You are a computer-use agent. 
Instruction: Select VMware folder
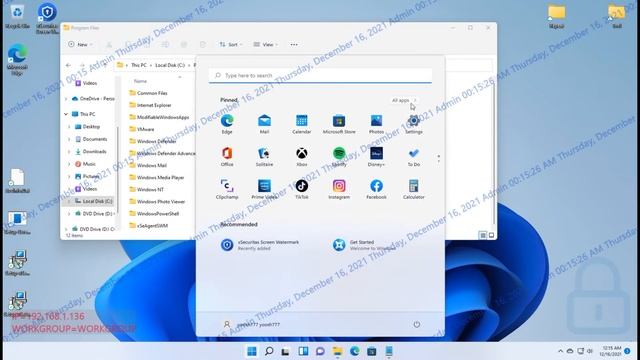coord(142,129)
